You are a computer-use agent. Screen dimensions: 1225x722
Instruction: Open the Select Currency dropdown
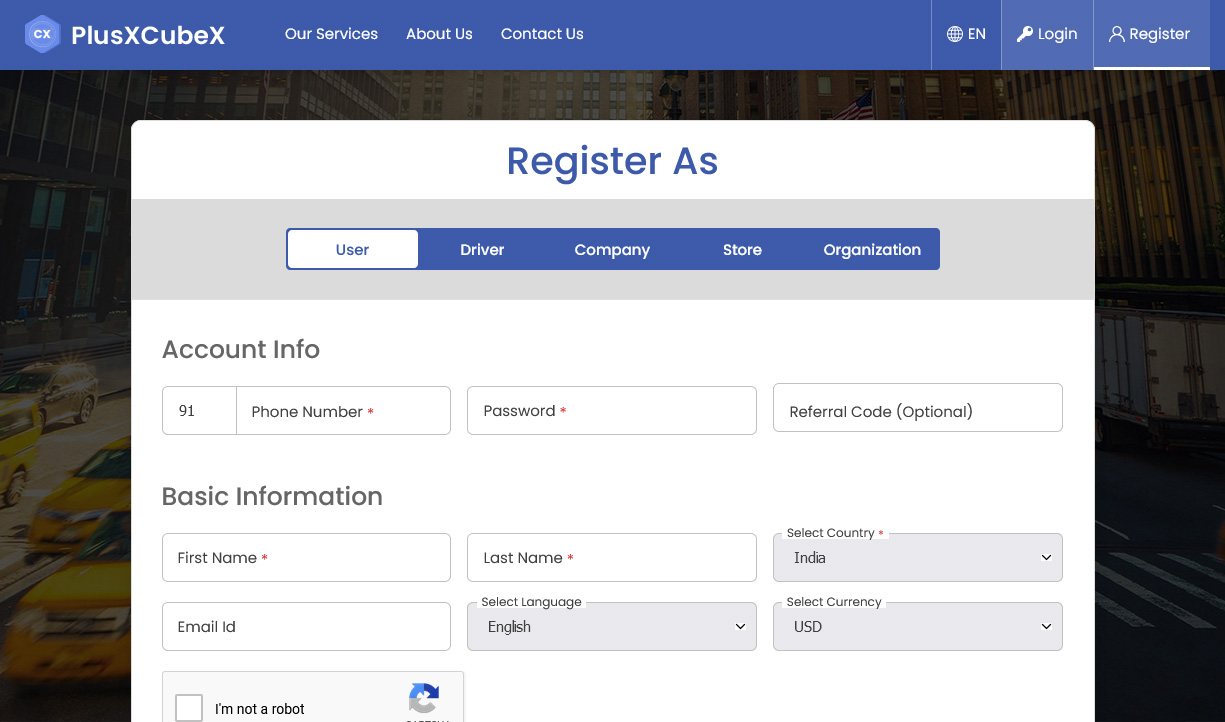pyautogui.click(x=918, y=627)
